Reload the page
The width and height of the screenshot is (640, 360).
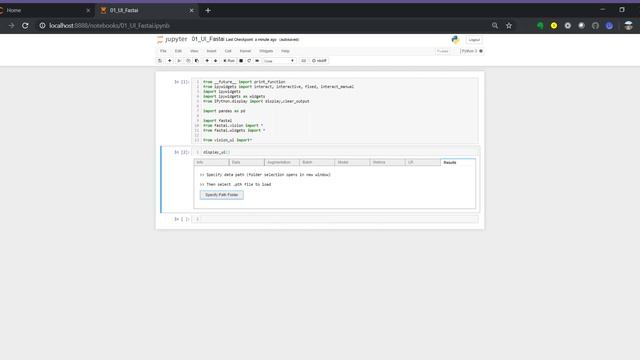coord(25,25)
